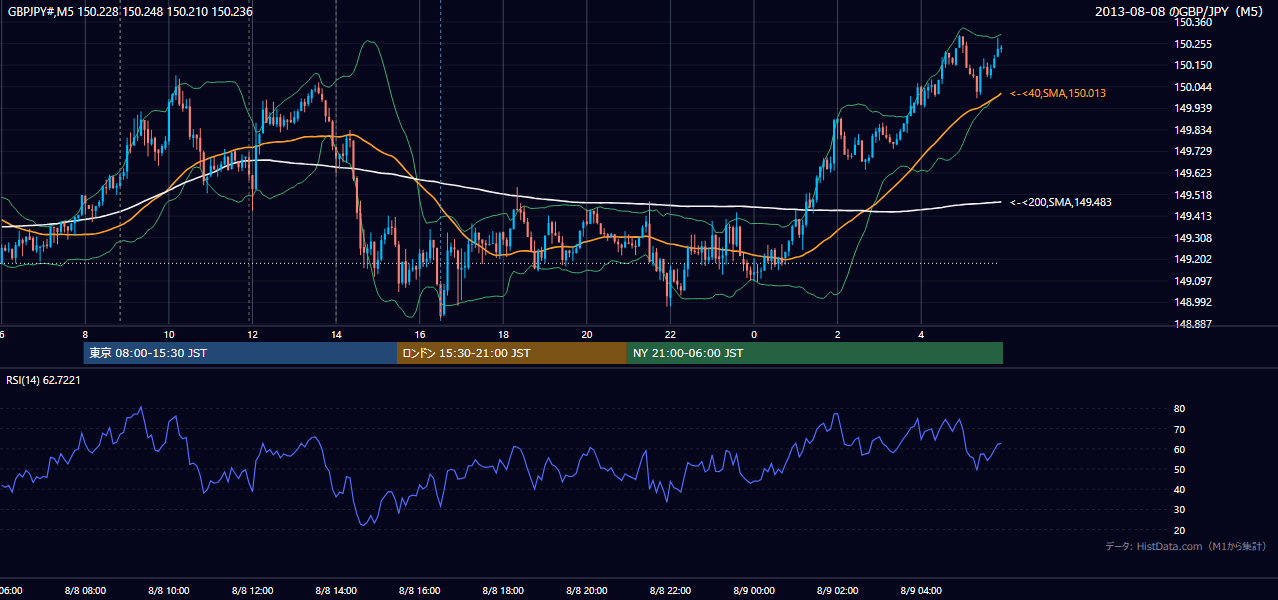Click hour tick 22 under the price chart
1278x600 pixels.
(670, 334)
